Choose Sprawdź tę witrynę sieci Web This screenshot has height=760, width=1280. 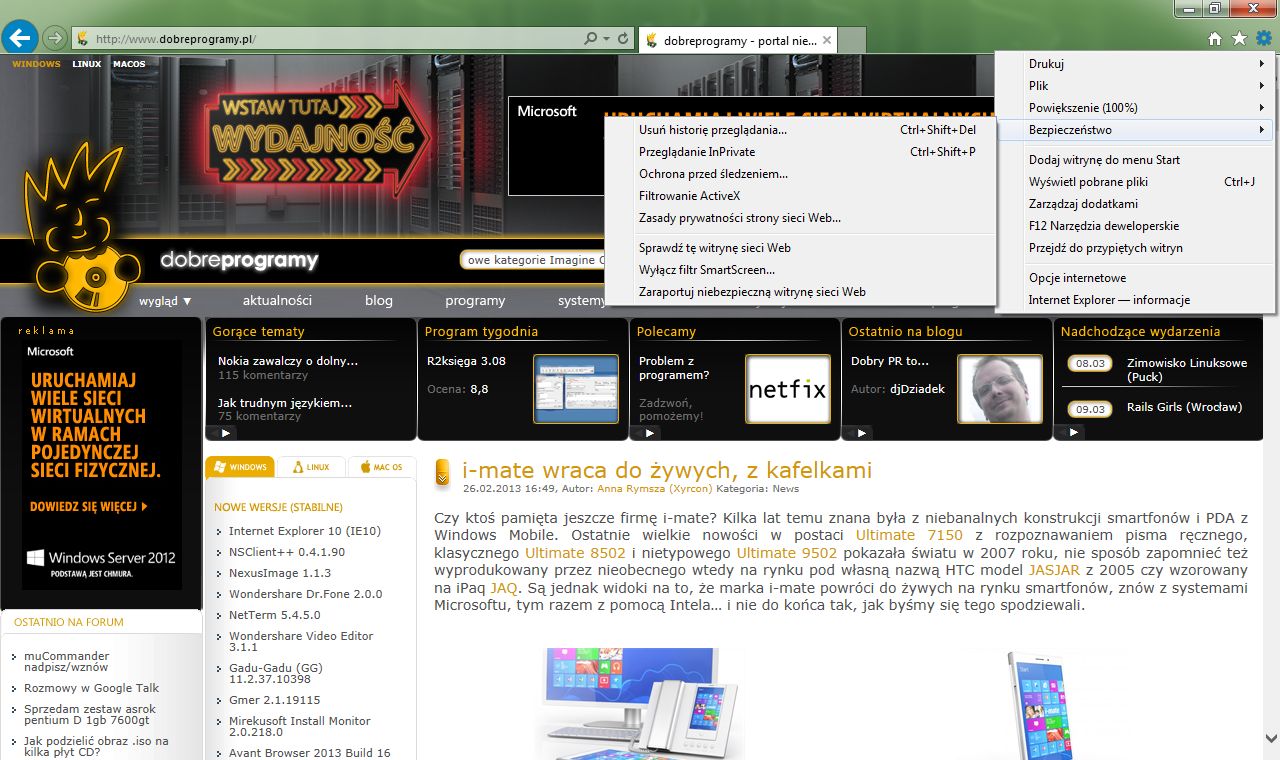tap(801, 248)
